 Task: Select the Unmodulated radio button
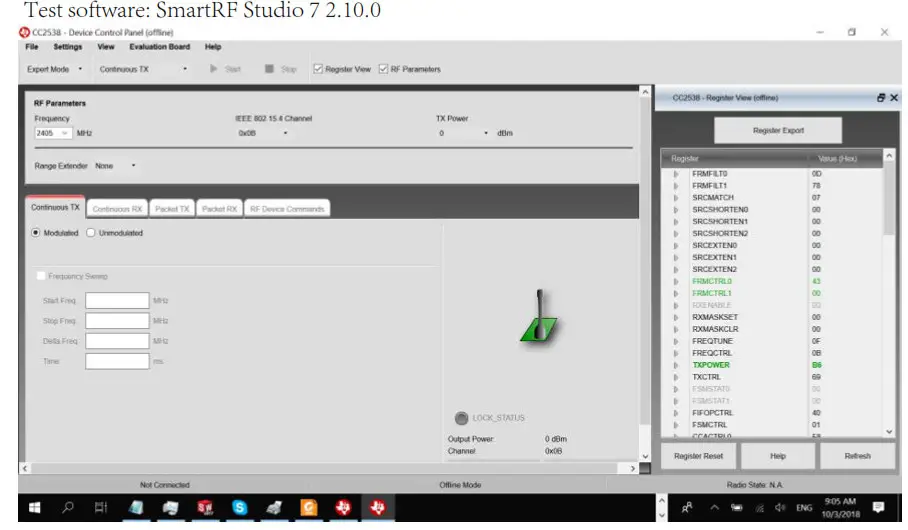point(91,233)
